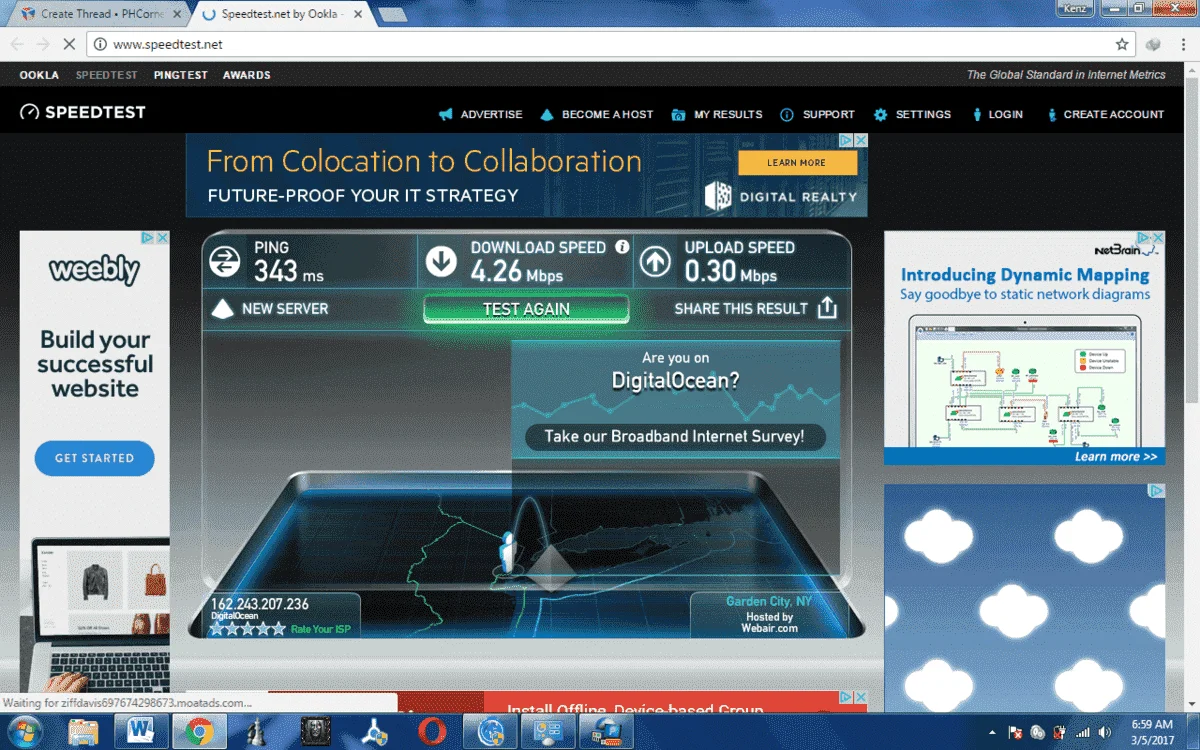Open Pingtest from top menu

coord(180,75)
